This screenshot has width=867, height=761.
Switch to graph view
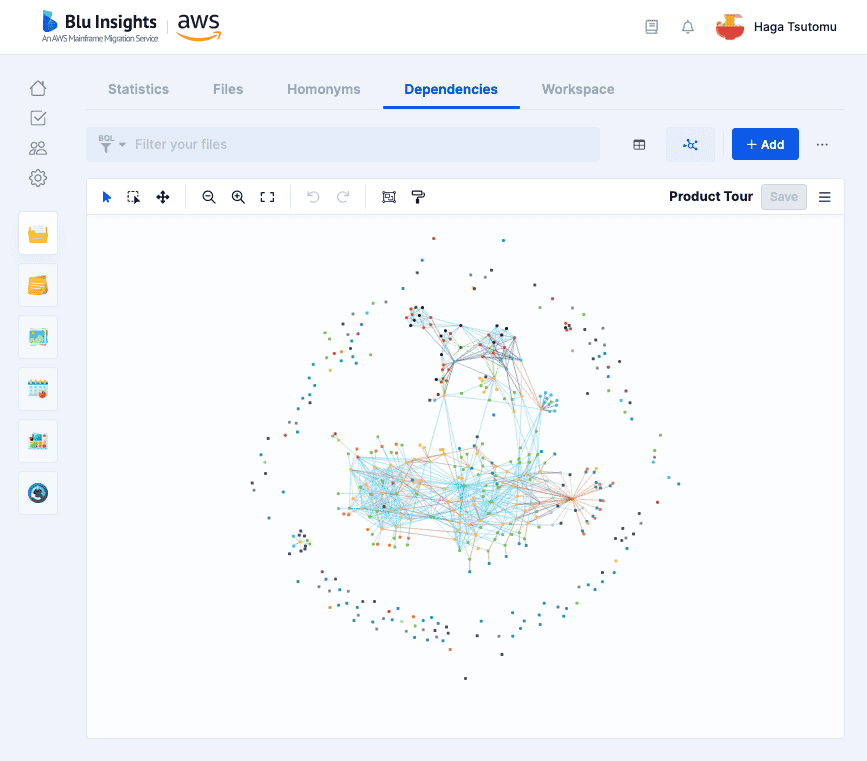[690, 144]
